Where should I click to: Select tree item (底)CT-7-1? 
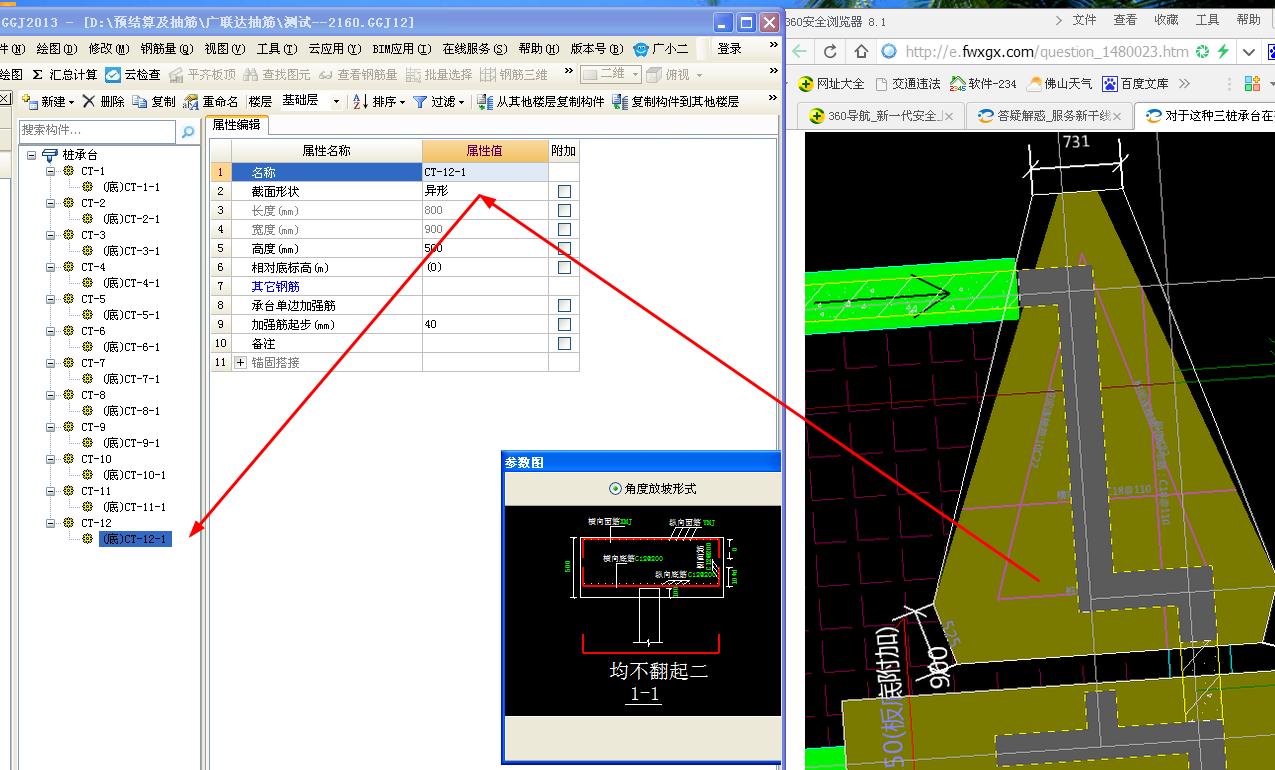point(131,379)
